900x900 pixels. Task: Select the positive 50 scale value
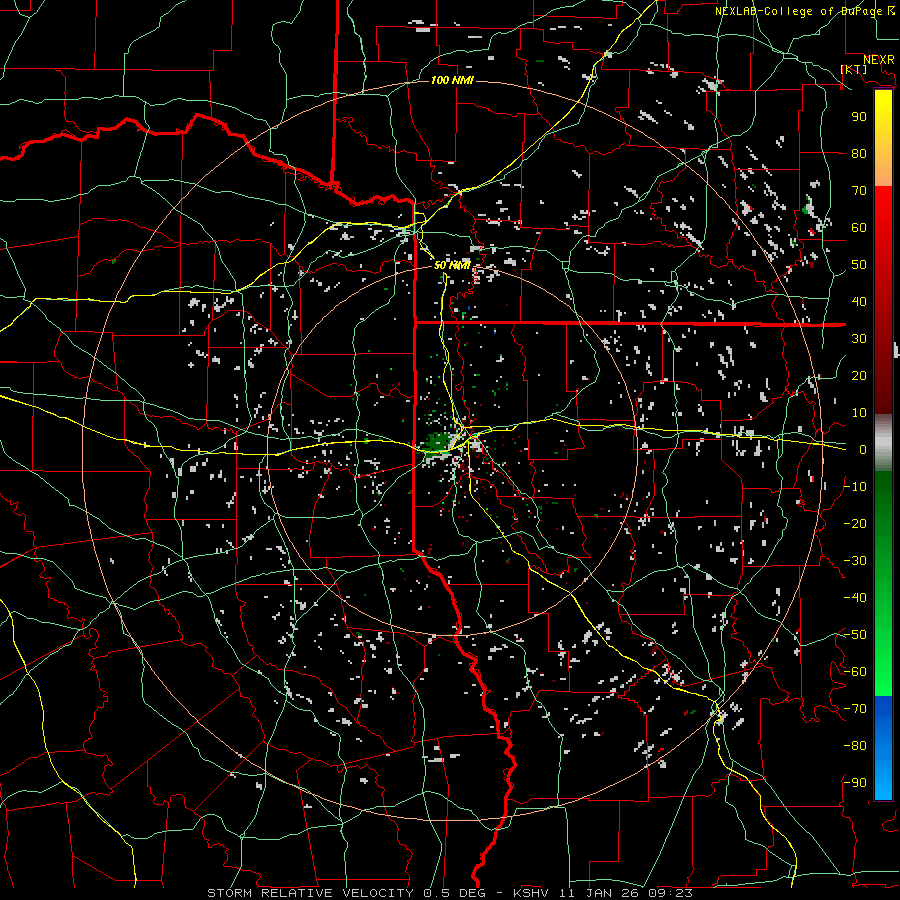click(859, 265)
